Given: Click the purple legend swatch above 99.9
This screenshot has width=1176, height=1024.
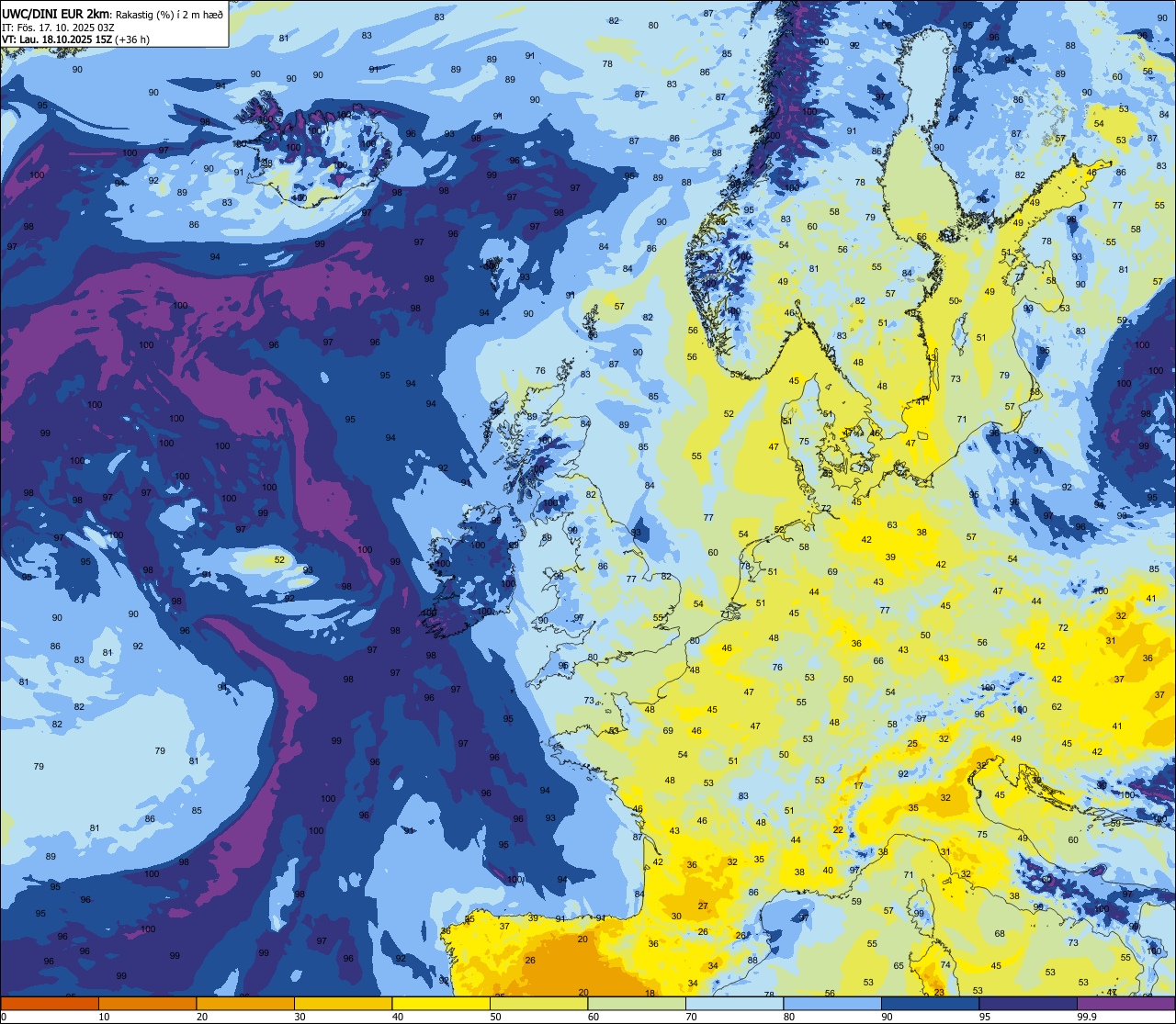Looking at the screenshot, I should 1125,1003.
